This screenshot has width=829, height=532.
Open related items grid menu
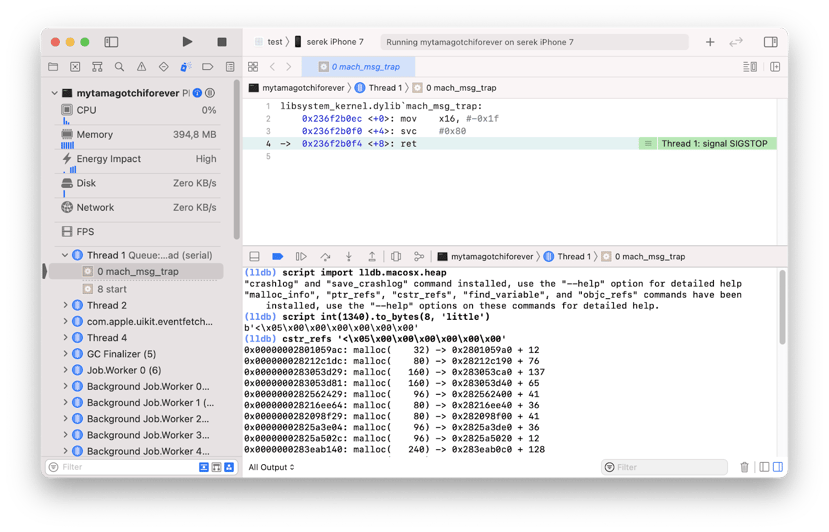[x=253, y=67]
